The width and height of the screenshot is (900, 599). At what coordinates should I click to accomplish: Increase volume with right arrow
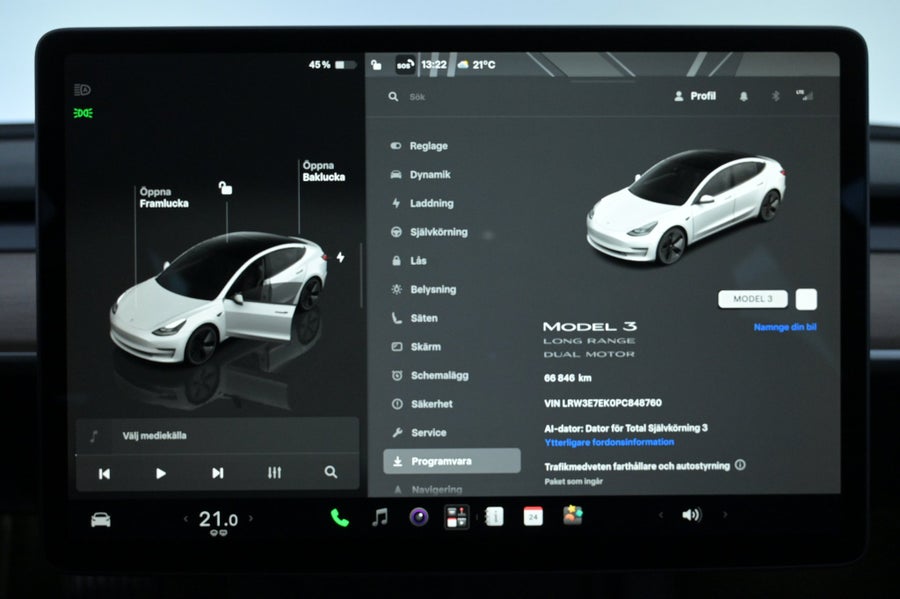(725, 515)
